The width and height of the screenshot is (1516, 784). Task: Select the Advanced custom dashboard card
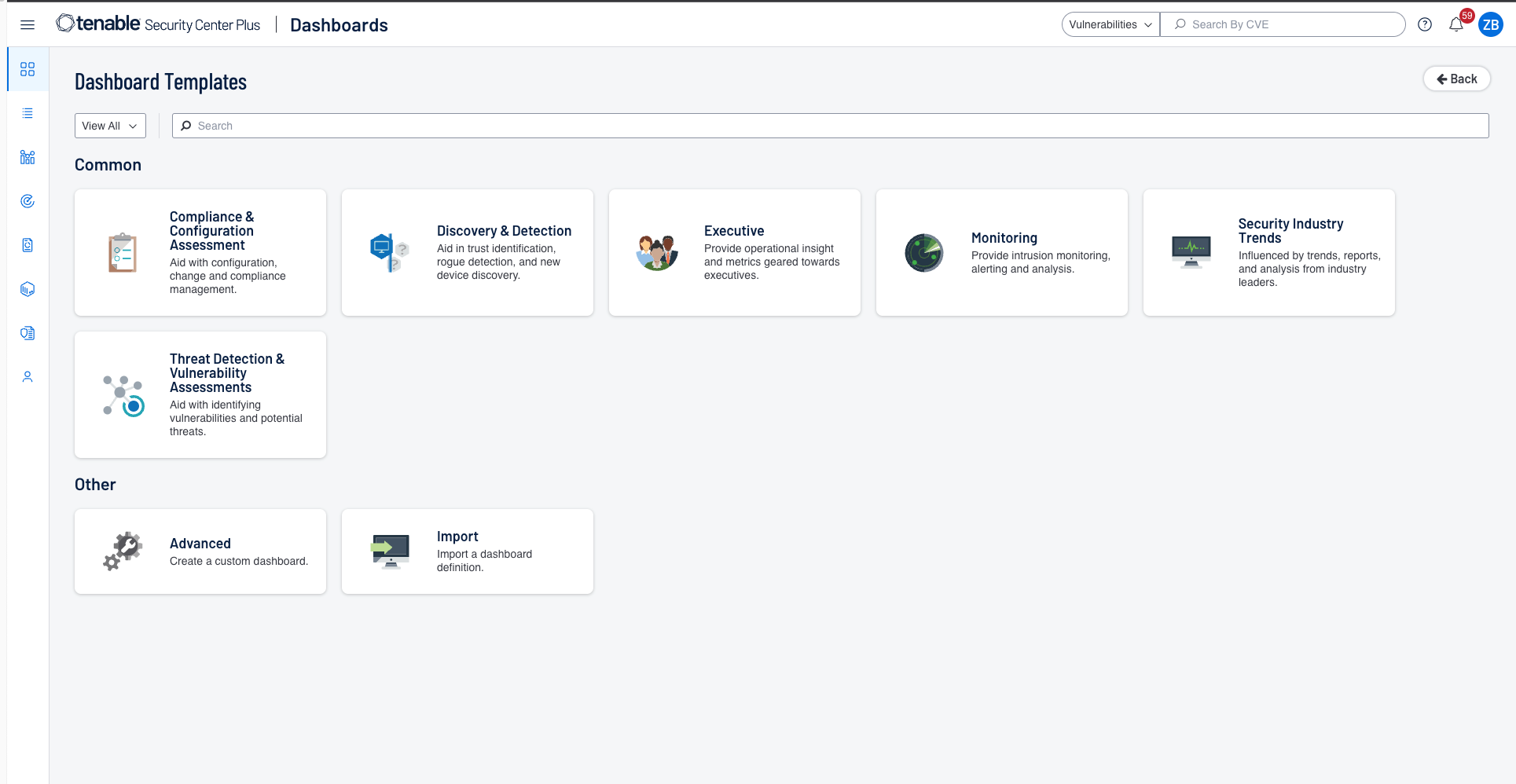pos(200,551)
